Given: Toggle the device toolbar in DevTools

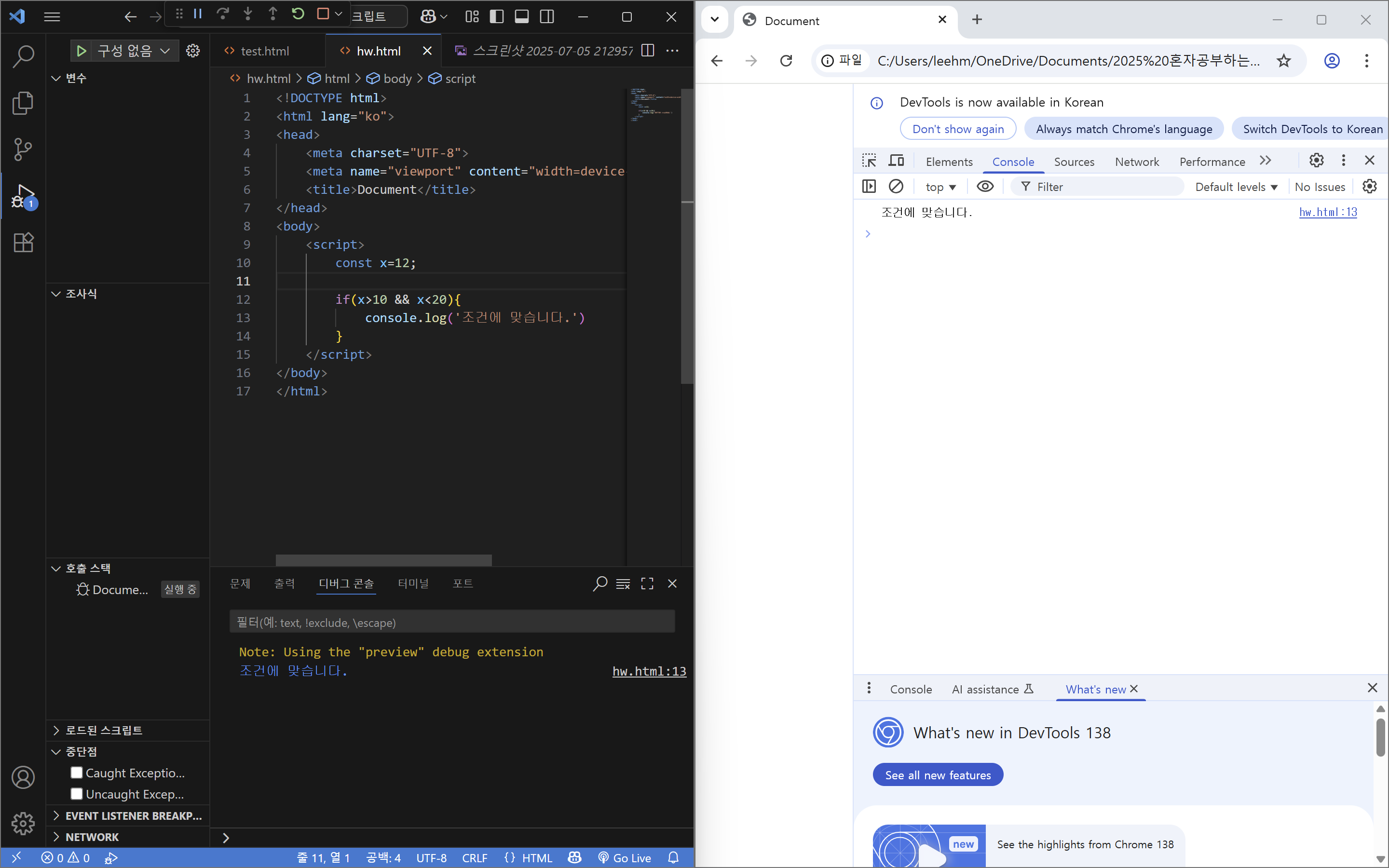Looking at the screenshot, I should (x=896, y=161).
